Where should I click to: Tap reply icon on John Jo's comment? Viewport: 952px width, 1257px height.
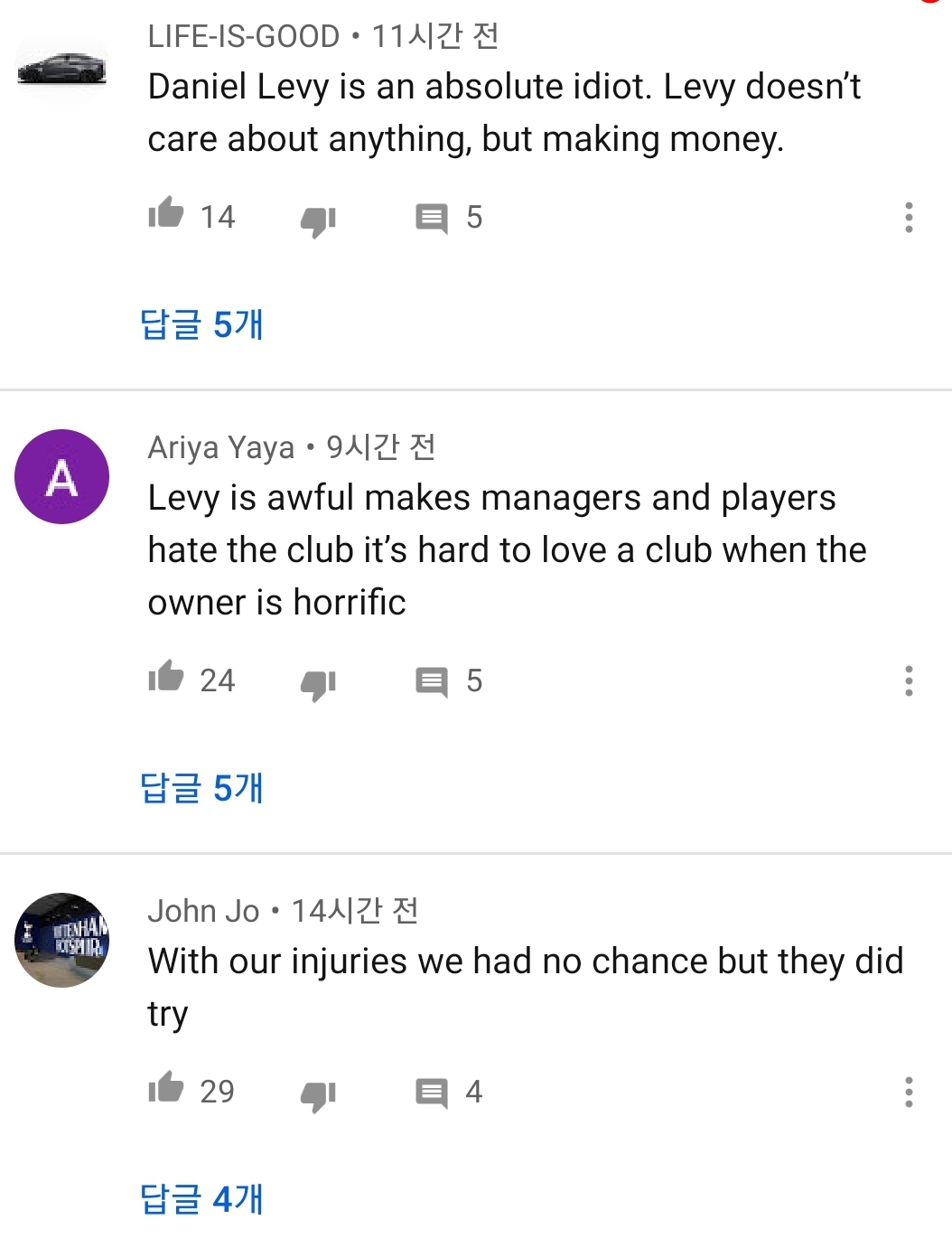coord(432,1093)
